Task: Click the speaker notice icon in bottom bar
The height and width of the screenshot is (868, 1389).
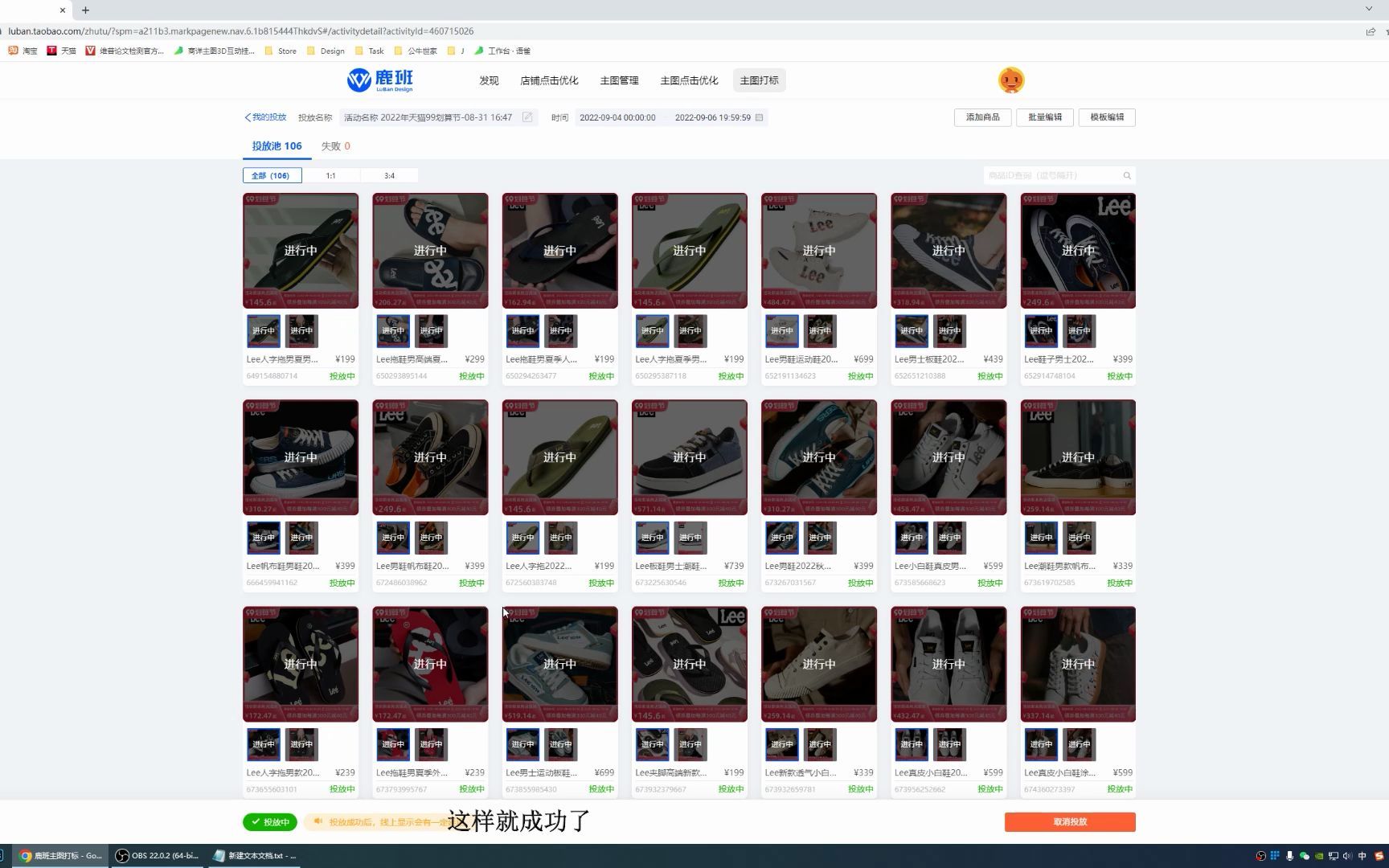Action: [318, 821]
